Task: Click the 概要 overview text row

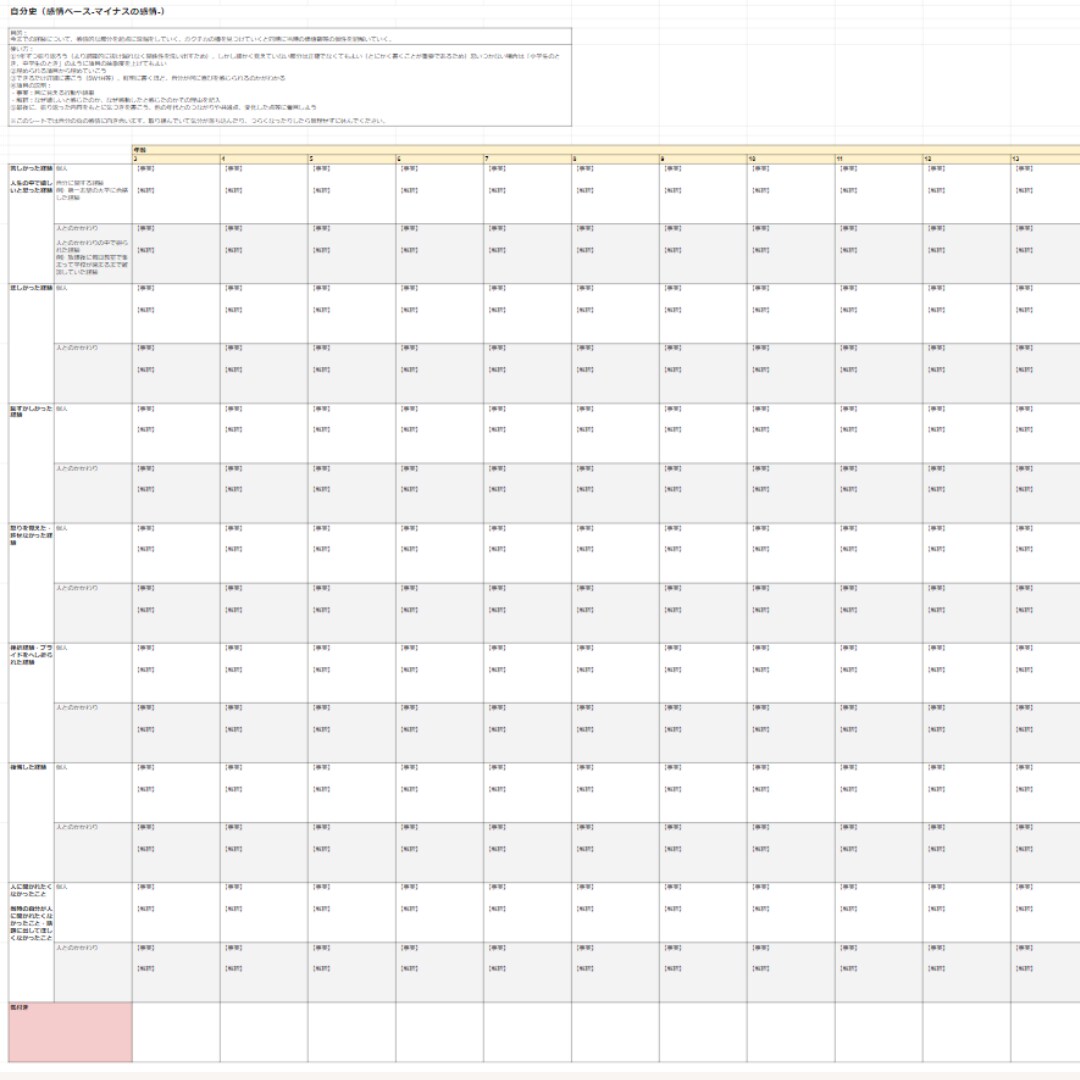Action: click(x=290, y=37)
